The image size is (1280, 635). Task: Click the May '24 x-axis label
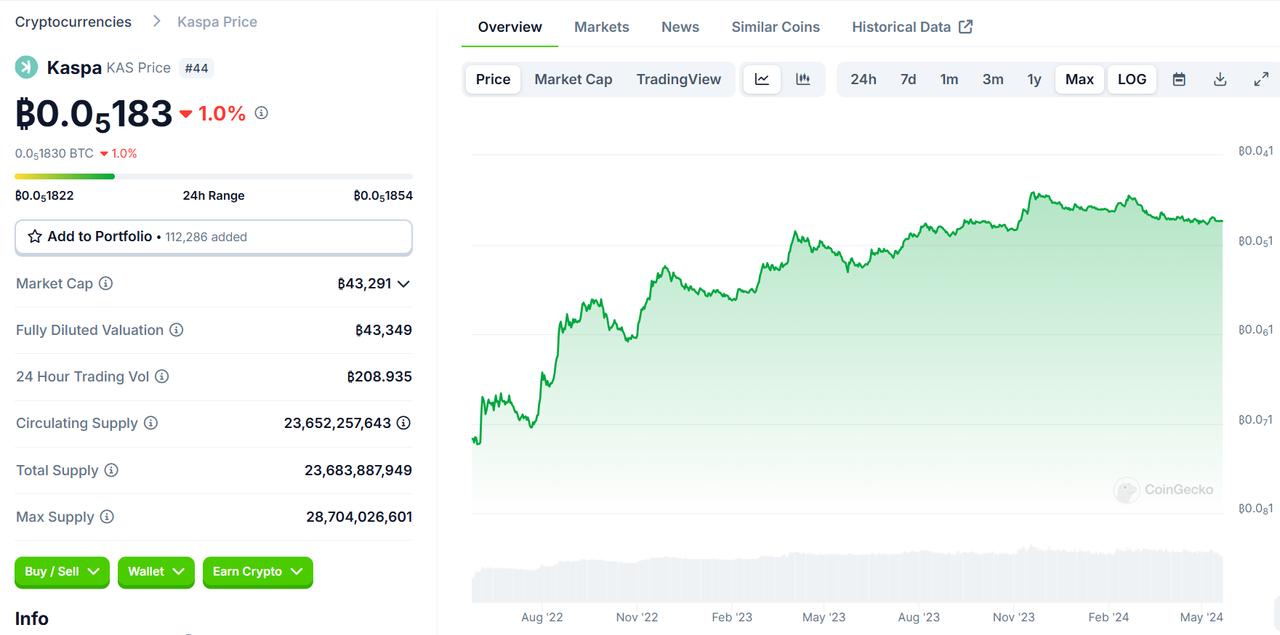click(1201, 617)
